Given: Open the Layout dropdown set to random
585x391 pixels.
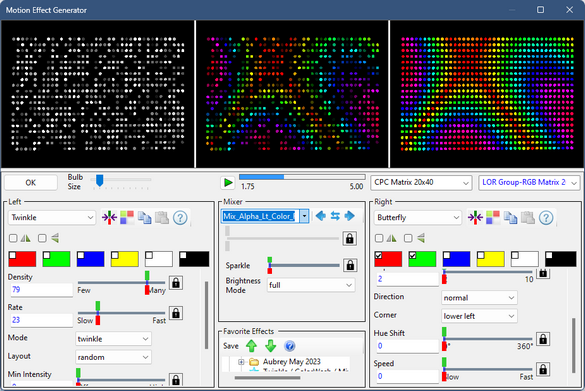Looking at the screenshot, I should (113, 357).
